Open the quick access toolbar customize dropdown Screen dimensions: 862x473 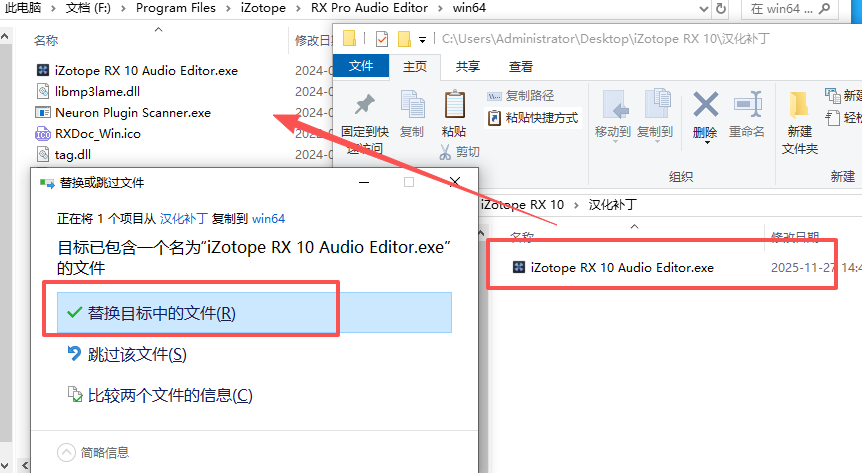pyautogui.click(x=422, y=40)
